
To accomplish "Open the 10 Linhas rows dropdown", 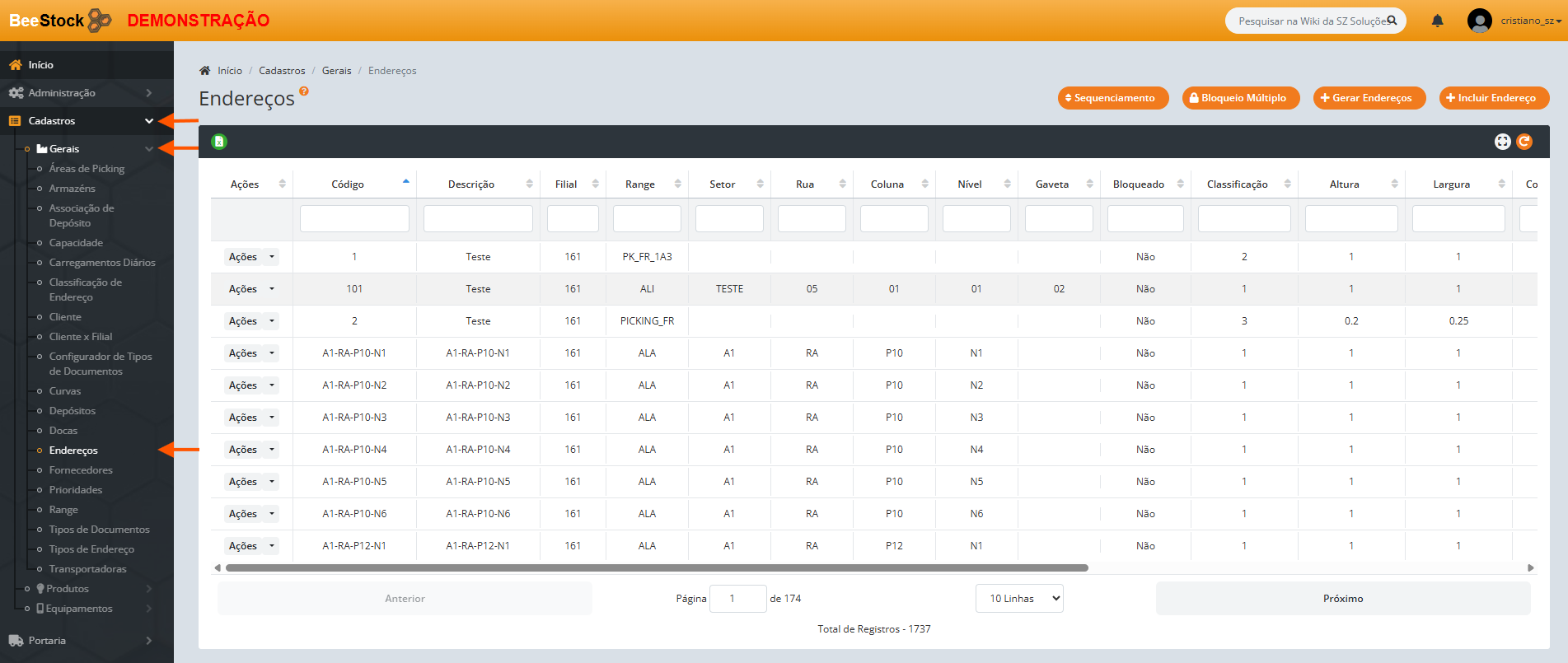I will point(1019,599).
